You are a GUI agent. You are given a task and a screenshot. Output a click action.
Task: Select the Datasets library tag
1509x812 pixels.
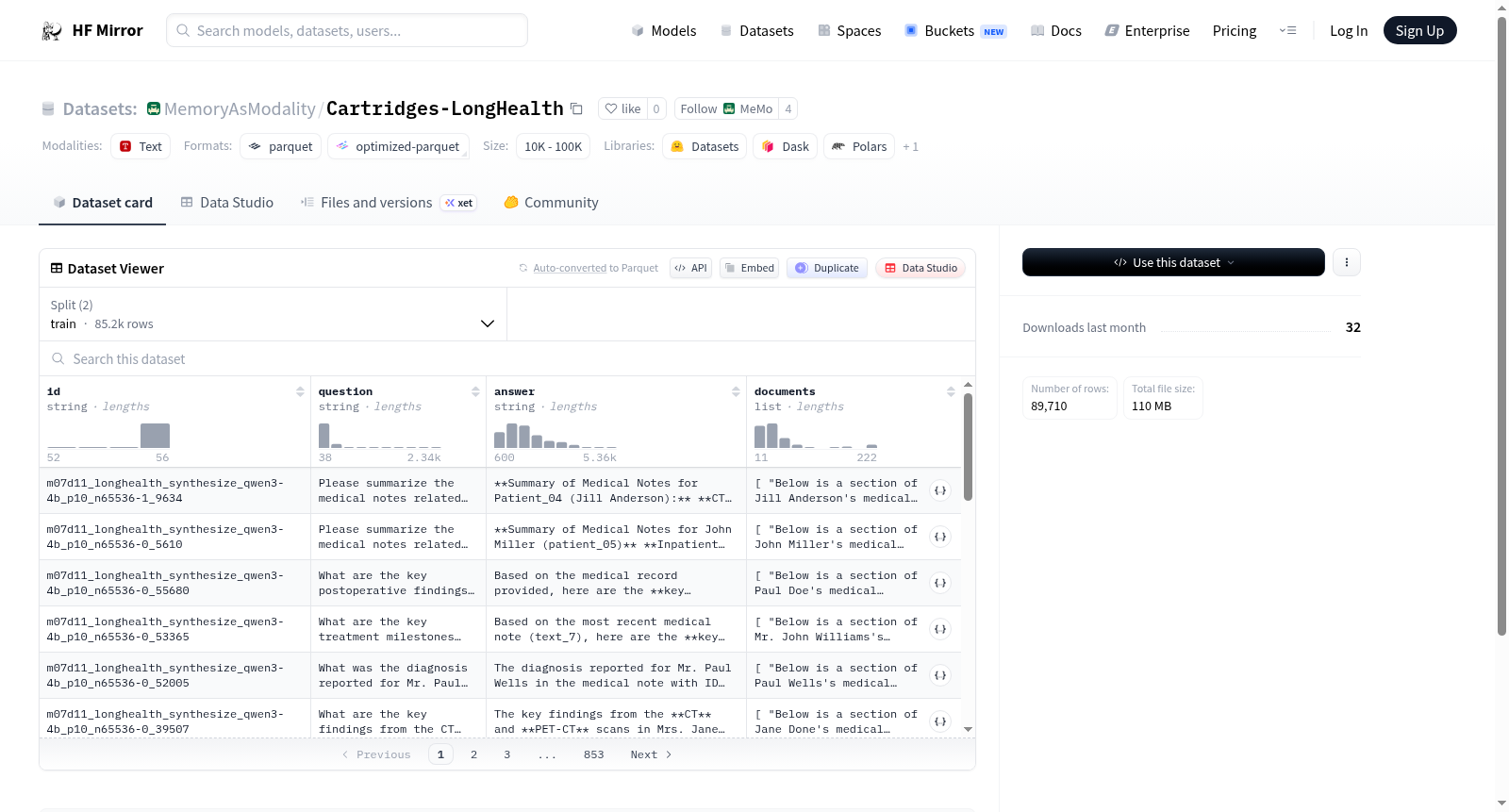pyautogui.click(x=705, y=146)
